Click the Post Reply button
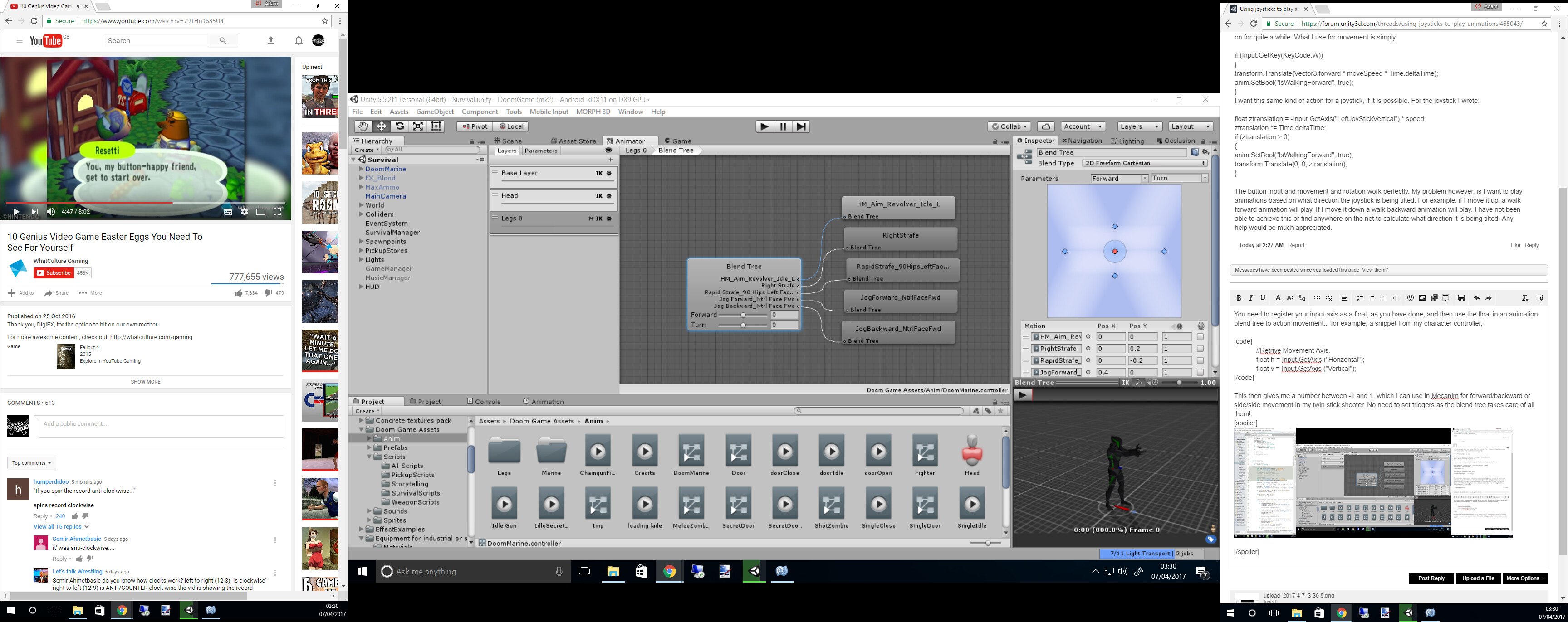Image resolution: width=1568 pixels, height=622 pixels. click(1431, 578)
